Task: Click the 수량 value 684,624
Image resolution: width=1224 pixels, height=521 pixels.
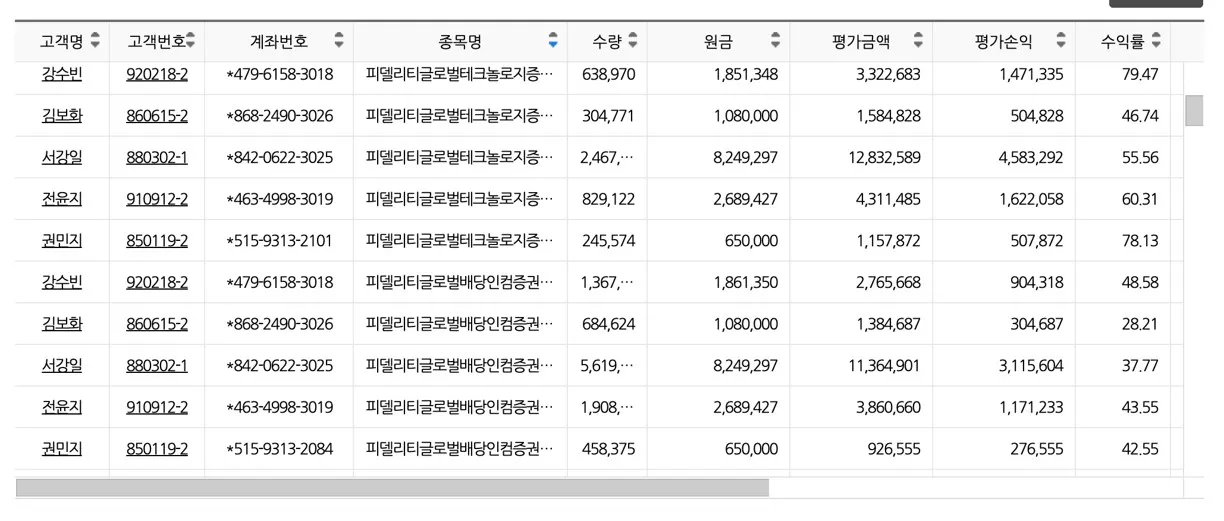Action: click(x=608, y=324)
